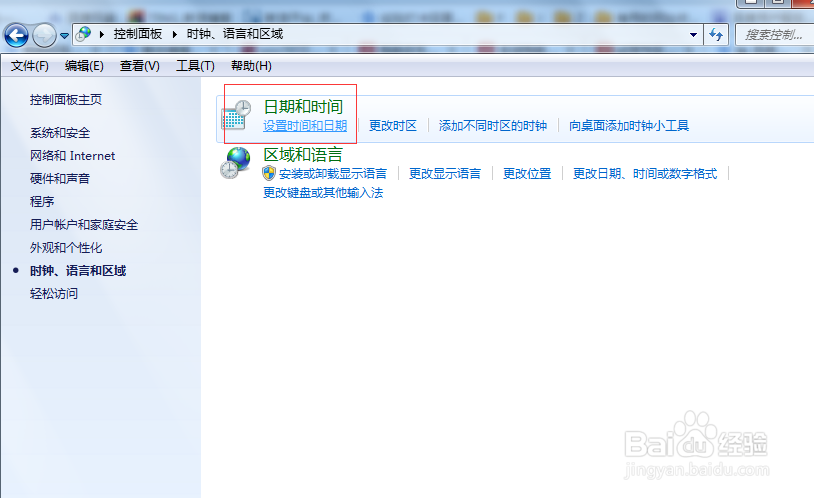The height and width of the screenshot is (498, 814).
Task: Click 安装或卸载显示语言 link
Action: click(333, 173)
